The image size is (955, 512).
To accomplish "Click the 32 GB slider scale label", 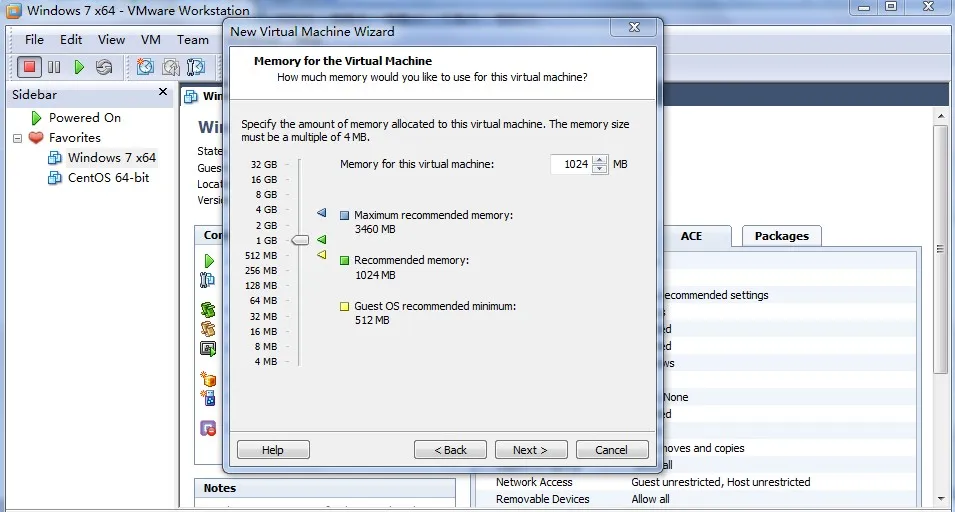I will (x=264, y=164).
